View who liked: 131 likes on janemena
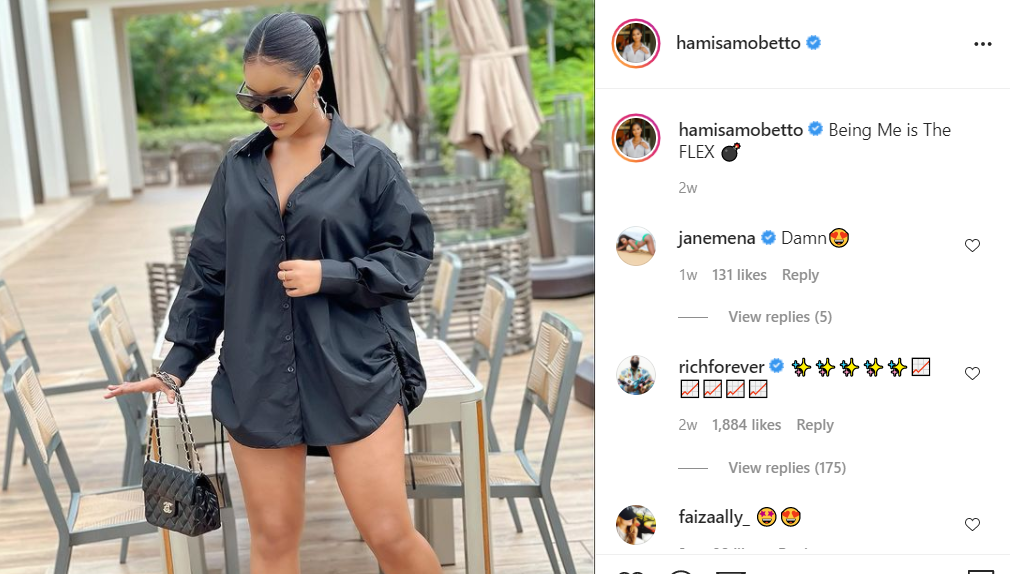1010x574 pixels. [739, 275]
